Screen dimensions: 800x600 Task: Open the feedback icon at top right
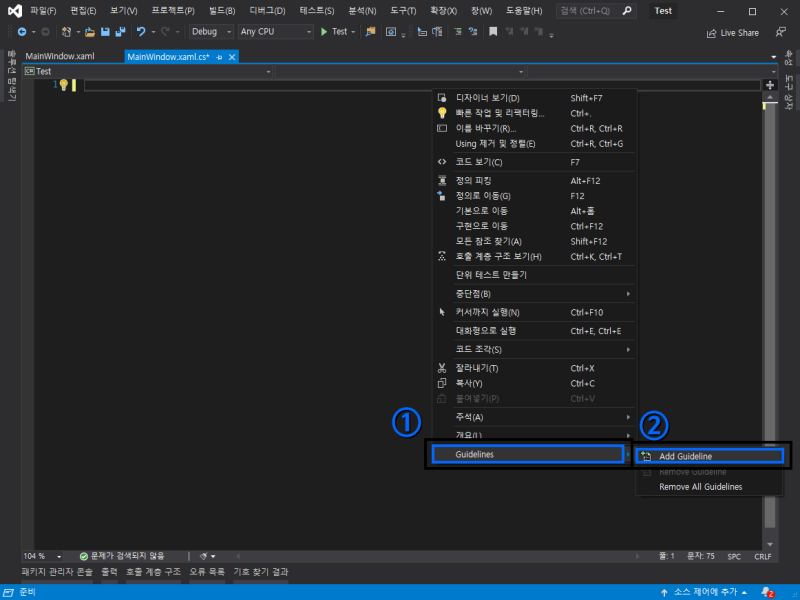tap(781, 32)
